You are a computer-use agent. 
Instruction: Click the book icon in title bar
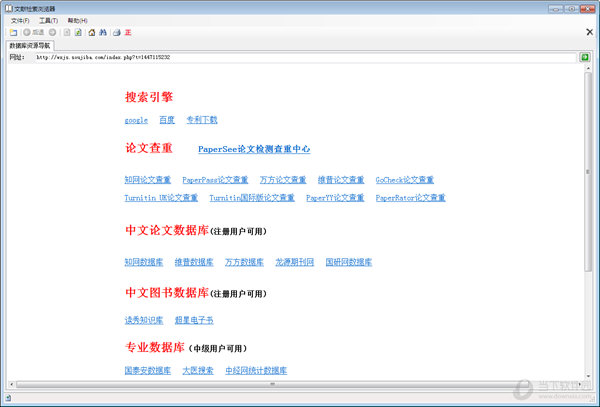(x=8, y=8)
